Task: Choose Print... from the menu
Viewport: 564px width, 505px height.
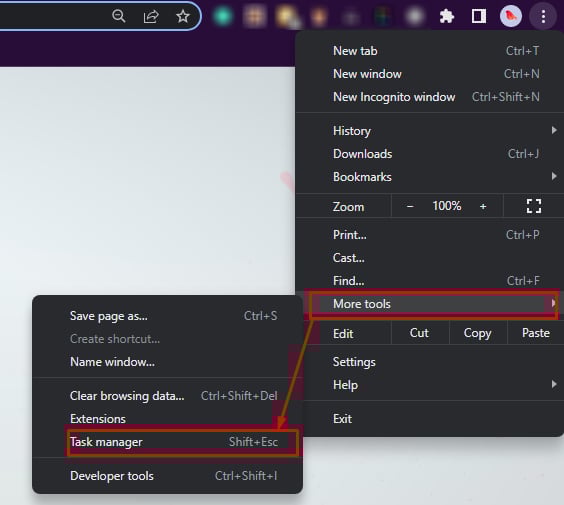Action: [x=430, y=235]
